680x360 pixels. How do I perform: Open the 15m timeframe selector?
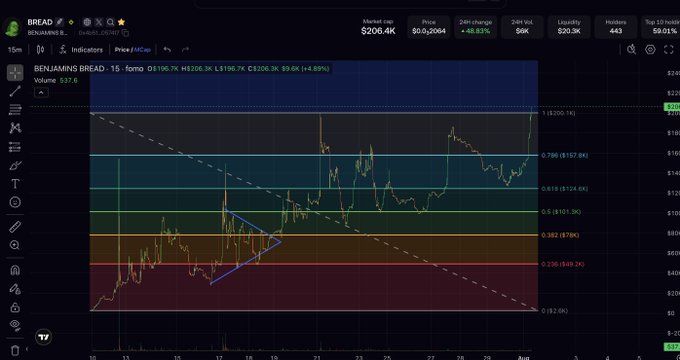[x=15, y=50]
